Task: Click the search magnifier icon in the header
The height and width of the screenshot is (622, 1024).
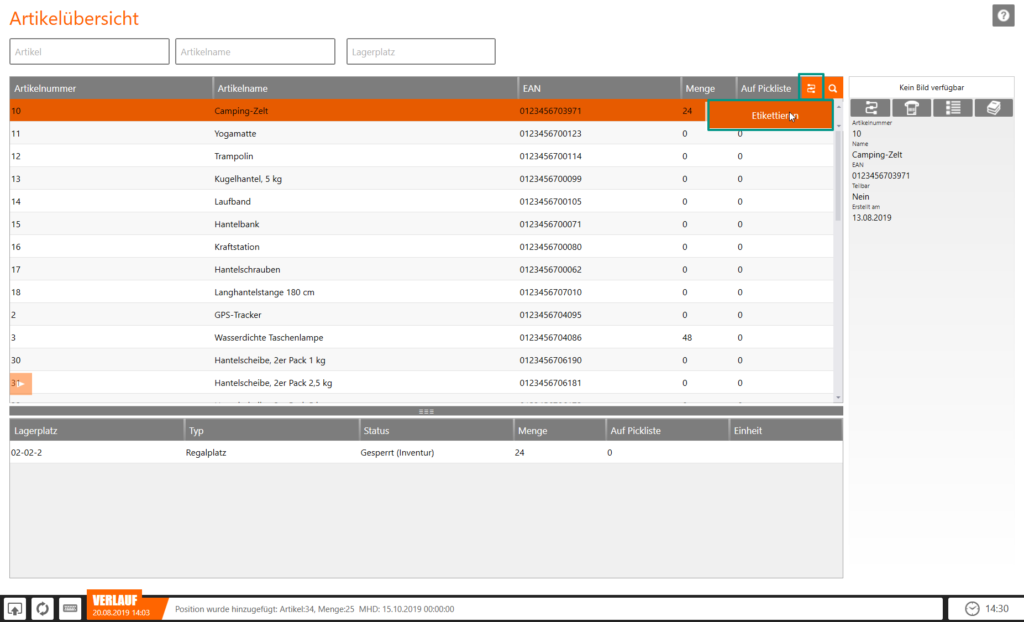Action: pyautogui.click(x=833, y=88)
